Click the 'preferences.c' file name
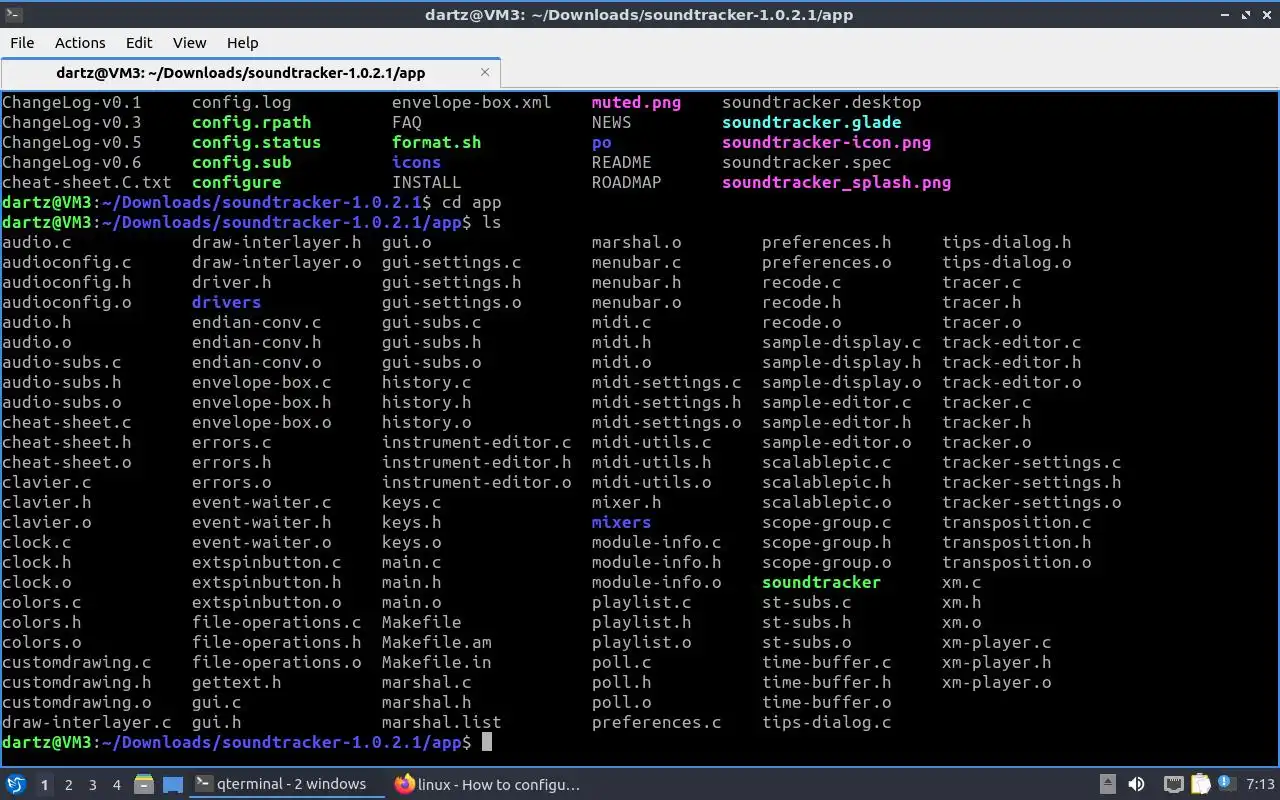The height and width of the screenshot is (800, 1280). tap(657, 722)
